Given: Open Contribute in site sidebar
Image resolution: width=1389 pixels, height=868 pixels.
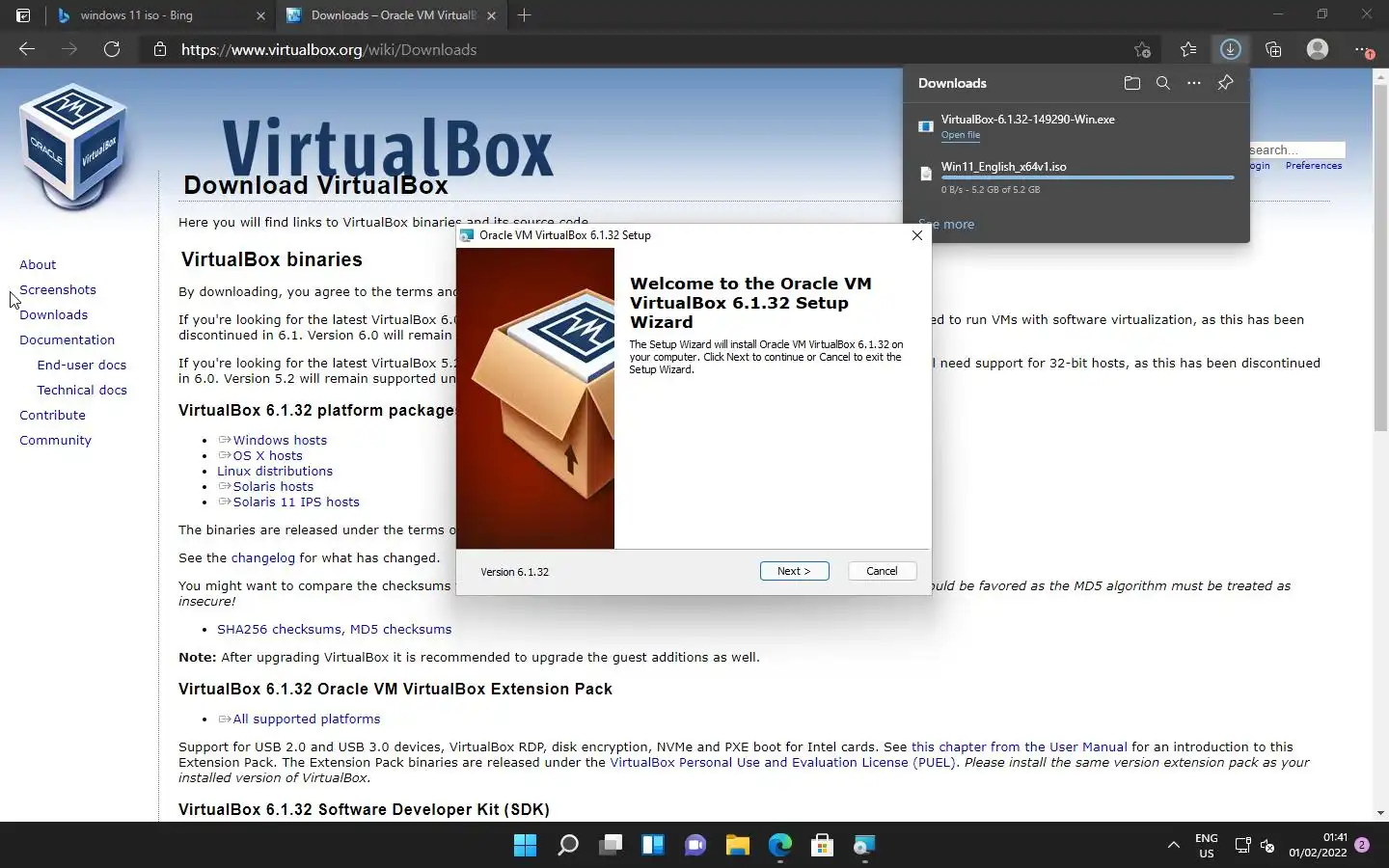Looking at the screenshot, I should 52,415.
